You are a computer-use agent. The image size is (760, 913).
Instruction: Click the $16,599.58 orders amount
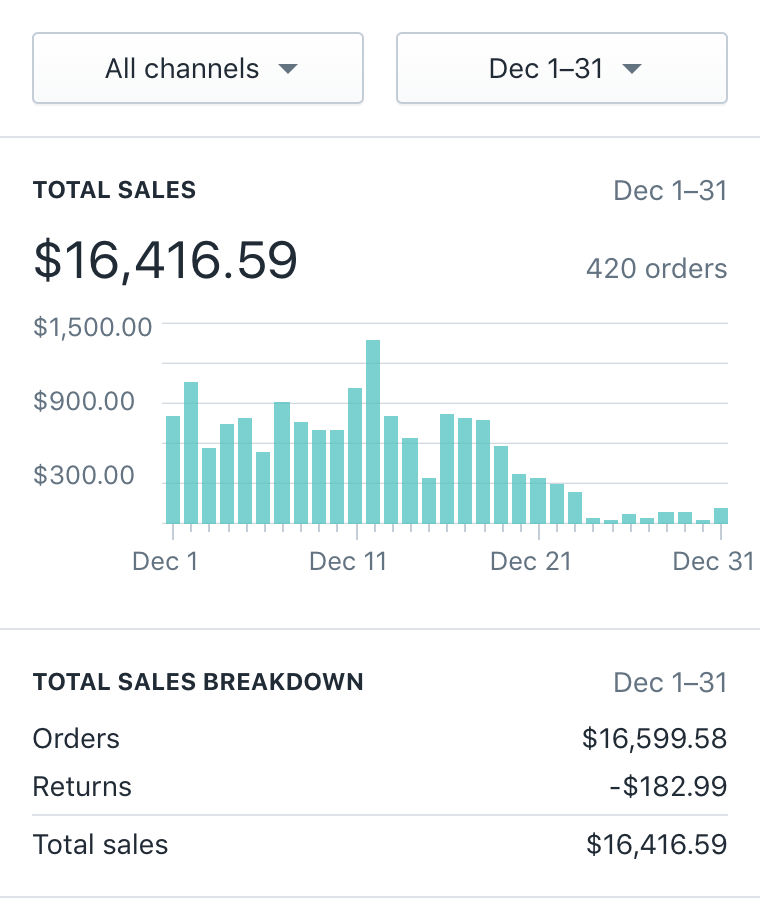654,739
